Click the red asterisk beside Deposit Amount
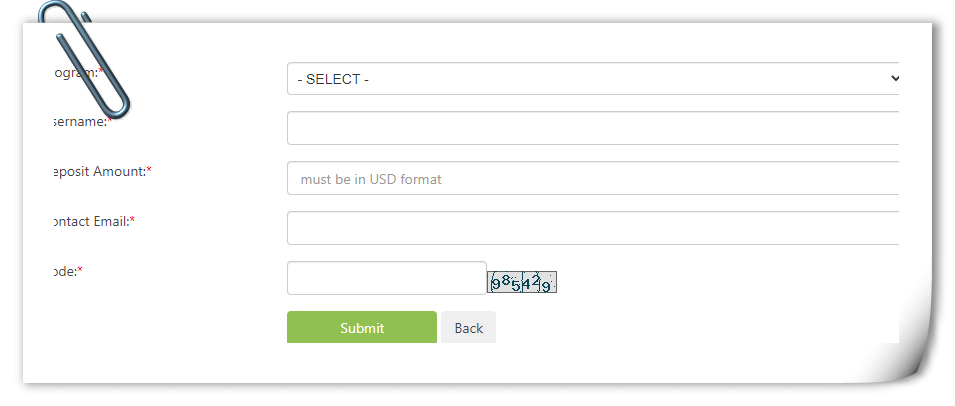This screenshot has height=406, width=955. 149,170
